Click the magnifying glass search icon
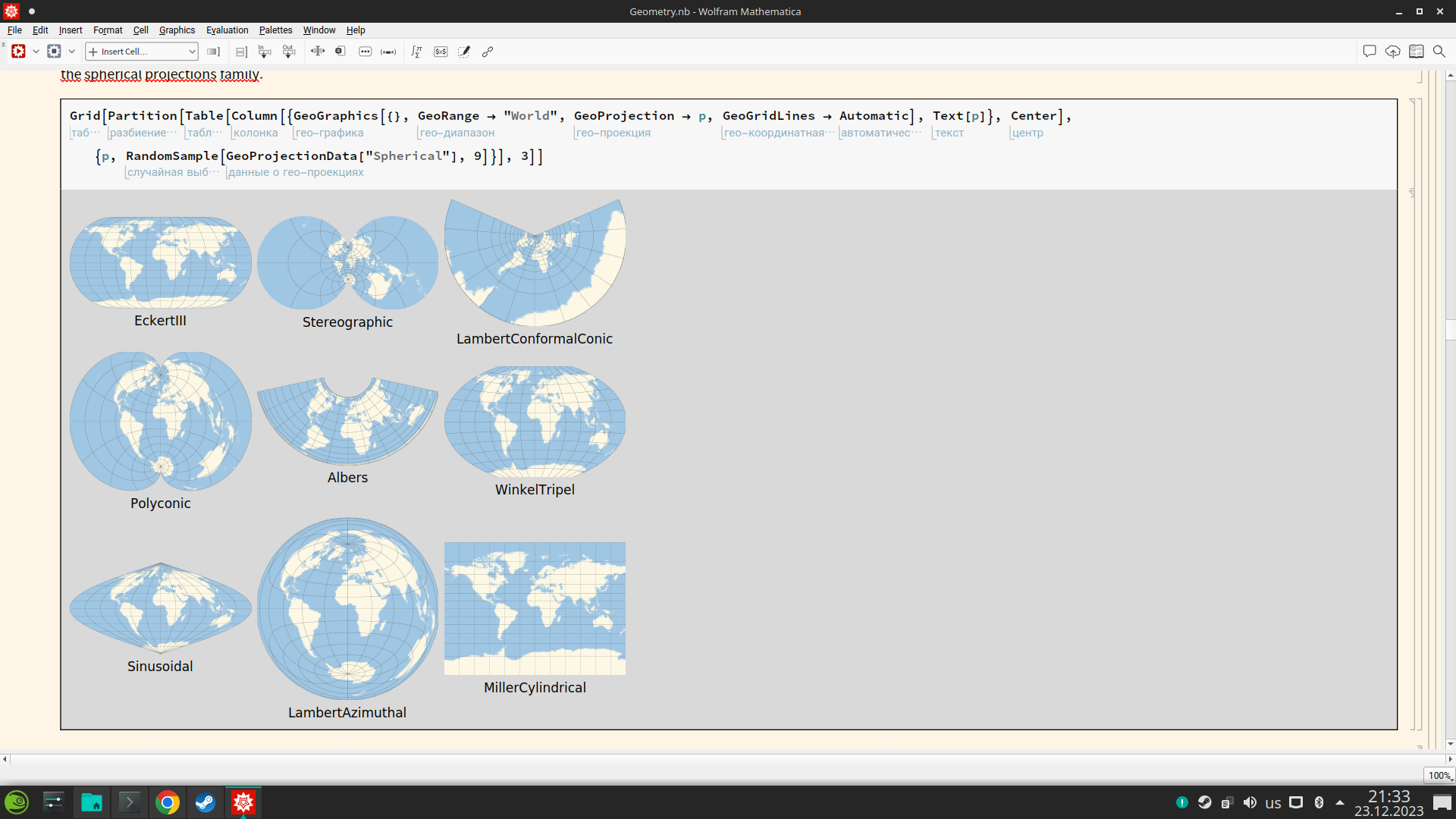Viewport: 1456px width, 819px height. [x=1439, y=52]
